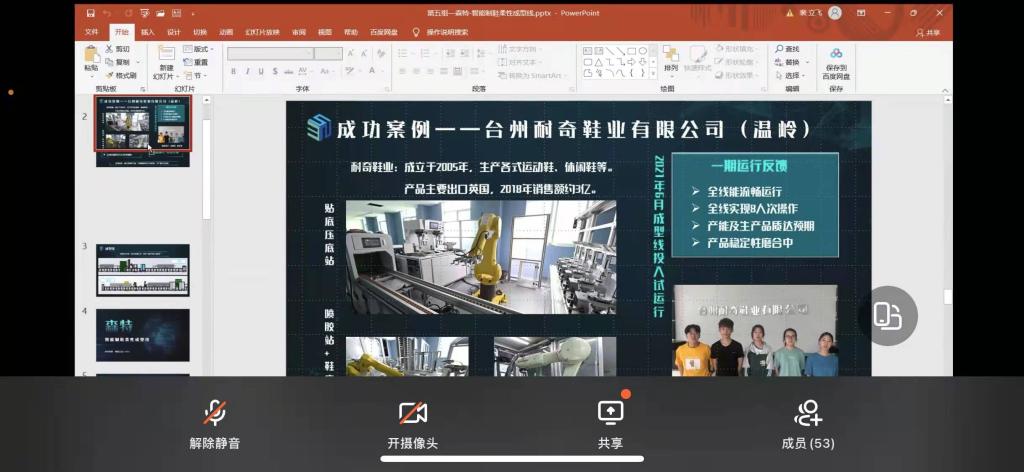
Task: Tap the floating phone-rotate orientation button
Action: coord(888,316)
